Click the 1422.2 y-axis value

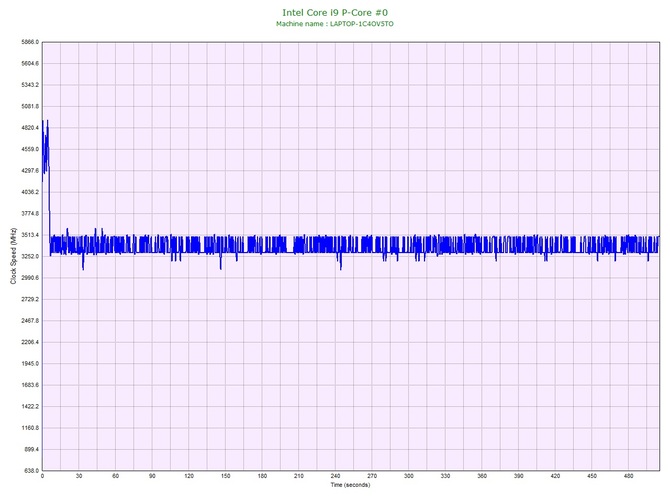30,407
